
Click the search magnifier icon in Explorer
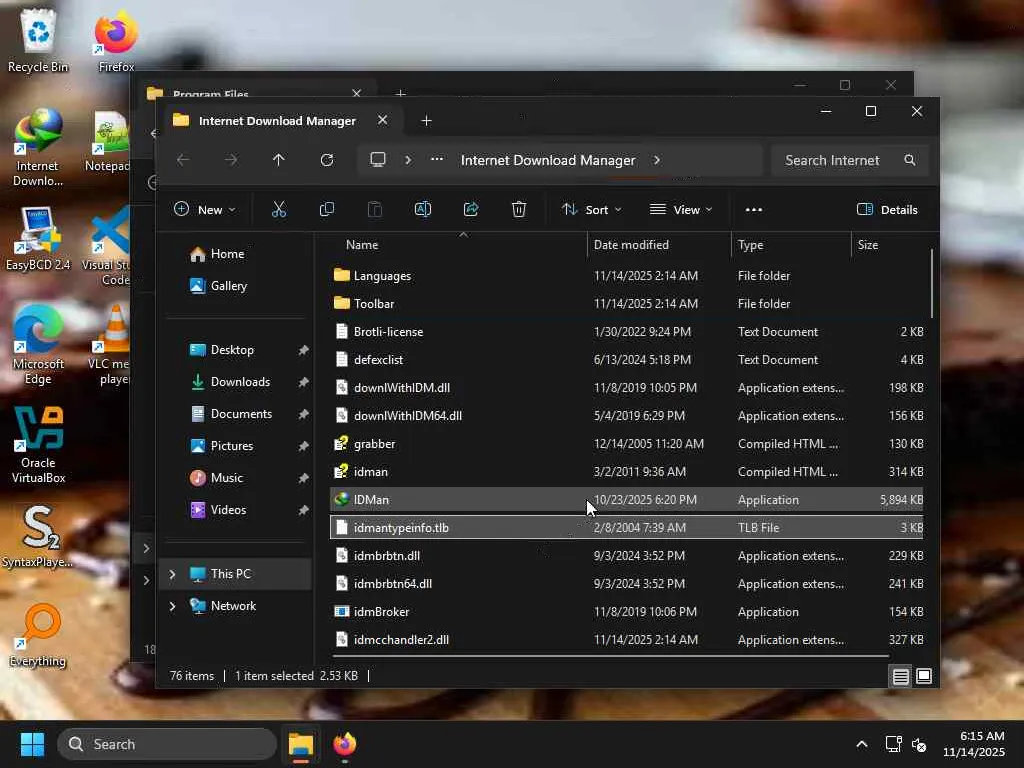point(910,160)
